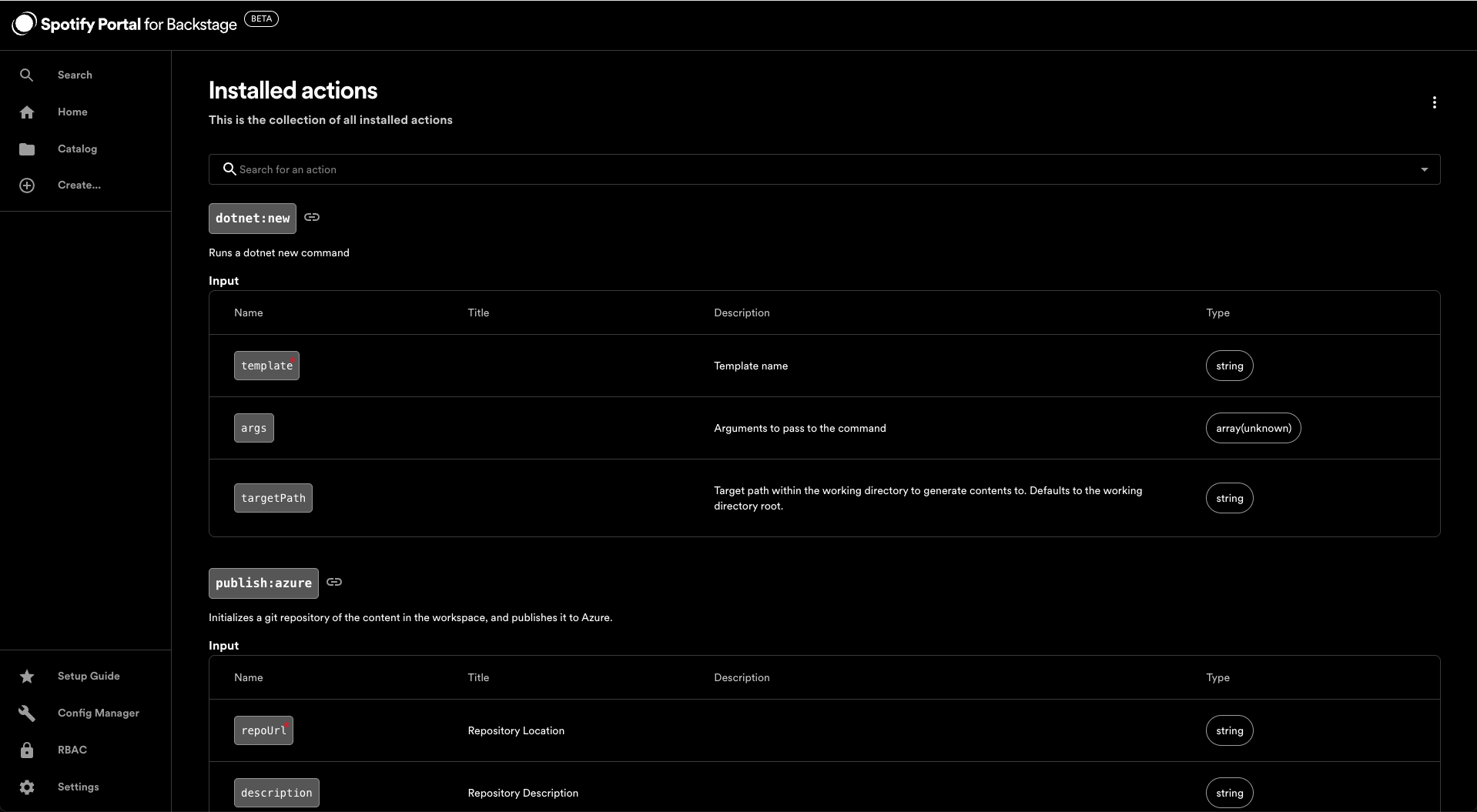Click the wrench icon beside Config Manager
Viewport: 1477px width, 812px height.
pyautogui.click(x=27, y=713)
